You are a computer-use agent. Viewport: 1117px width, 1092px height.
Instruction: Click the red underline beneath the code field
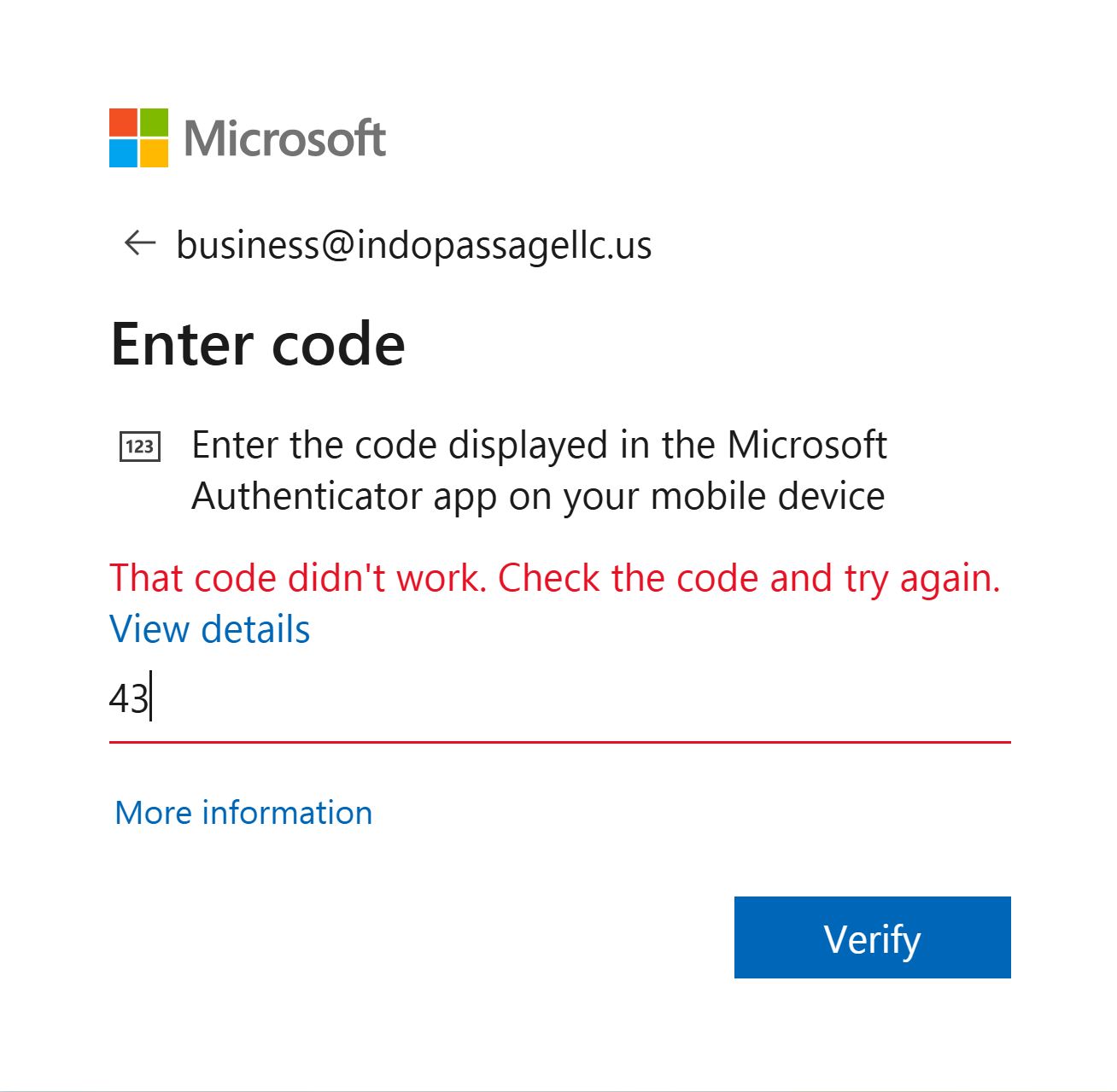[559, 742]
